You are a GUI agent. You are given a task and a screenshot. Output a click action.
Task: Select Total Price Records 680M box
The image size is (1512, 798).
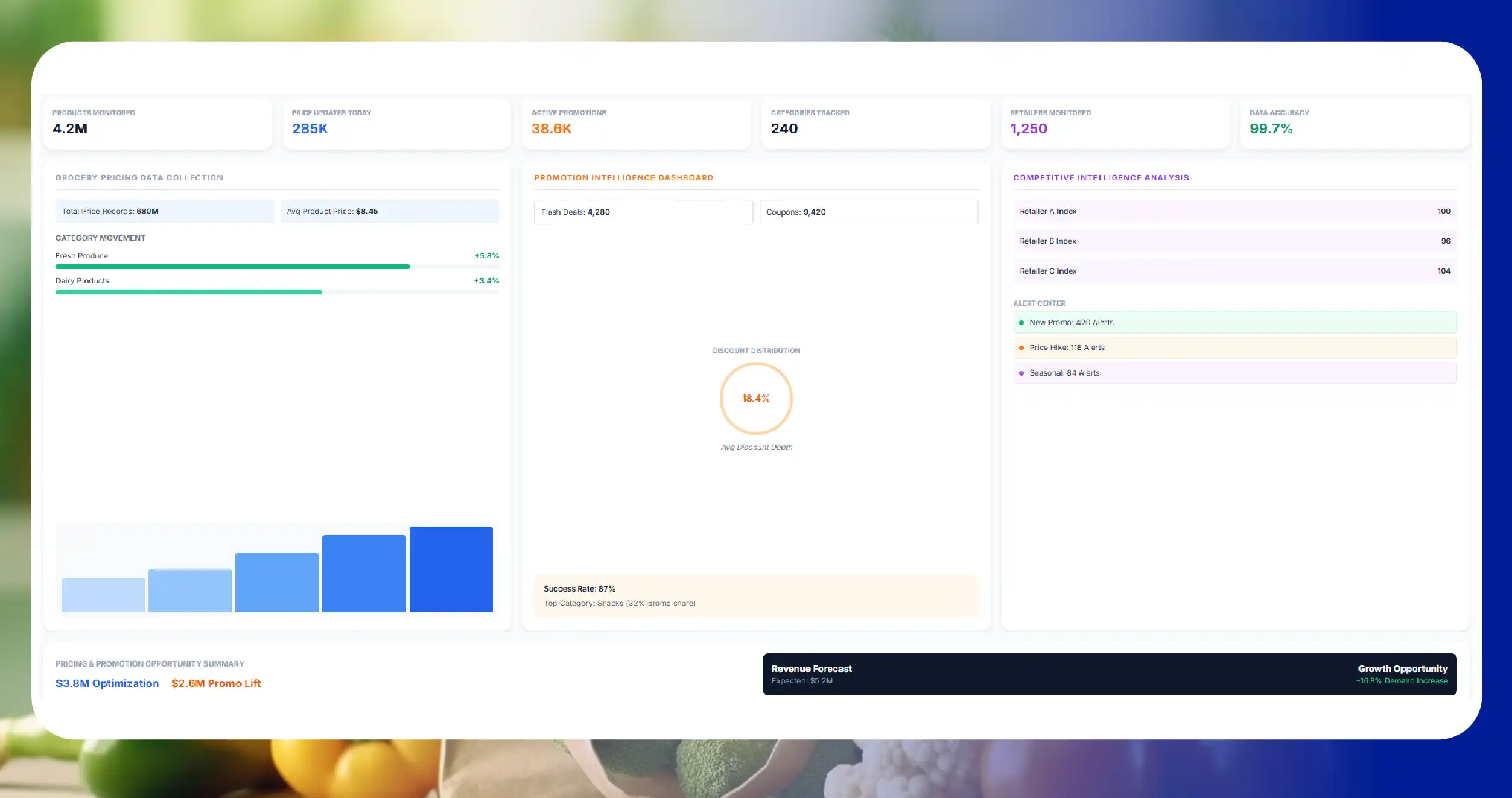coord(165,211)
